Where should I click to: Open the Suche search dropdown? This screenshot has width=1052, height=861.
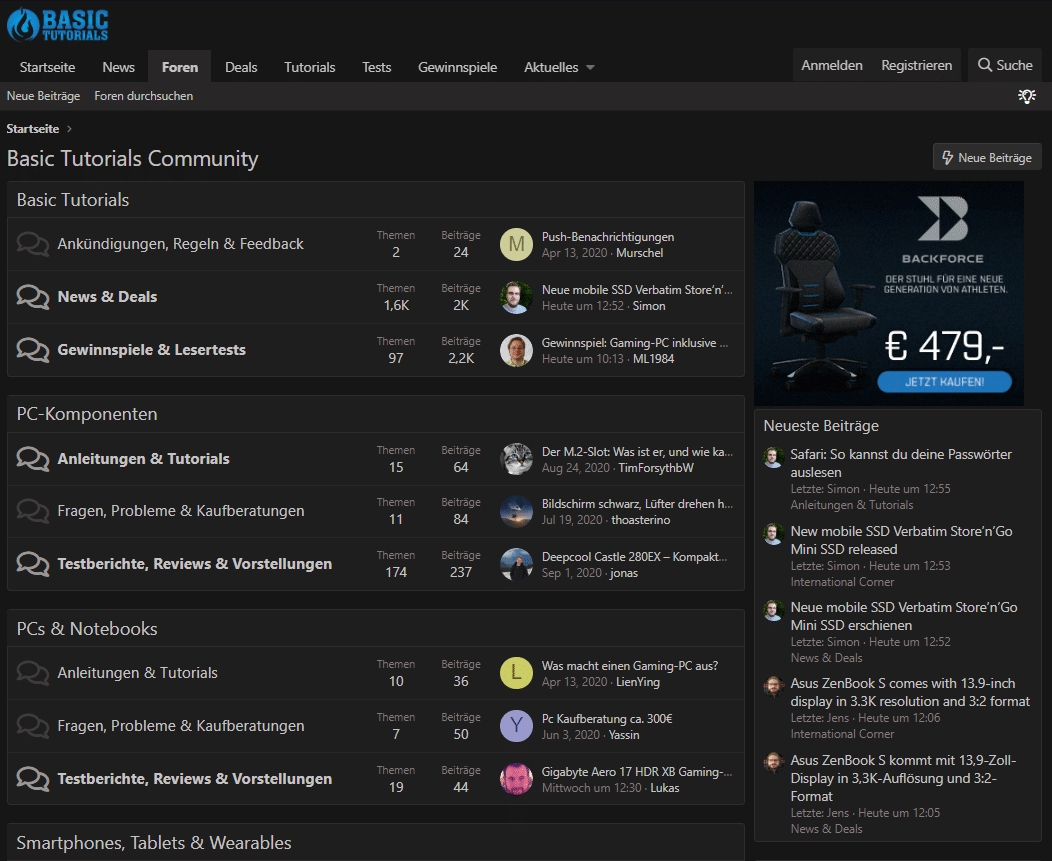tap(1005, 65)
